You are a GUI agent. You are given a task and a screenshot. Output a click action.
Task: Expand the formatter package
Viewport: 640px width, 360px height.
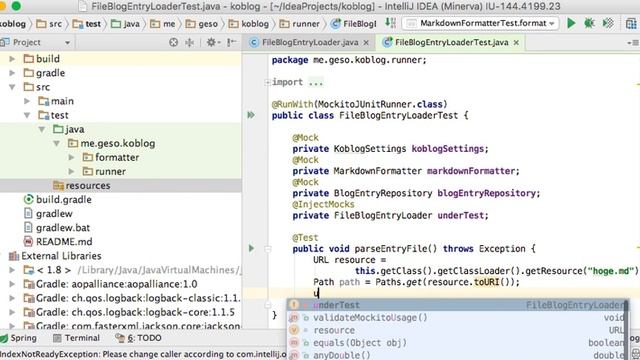tap(71, 158)
